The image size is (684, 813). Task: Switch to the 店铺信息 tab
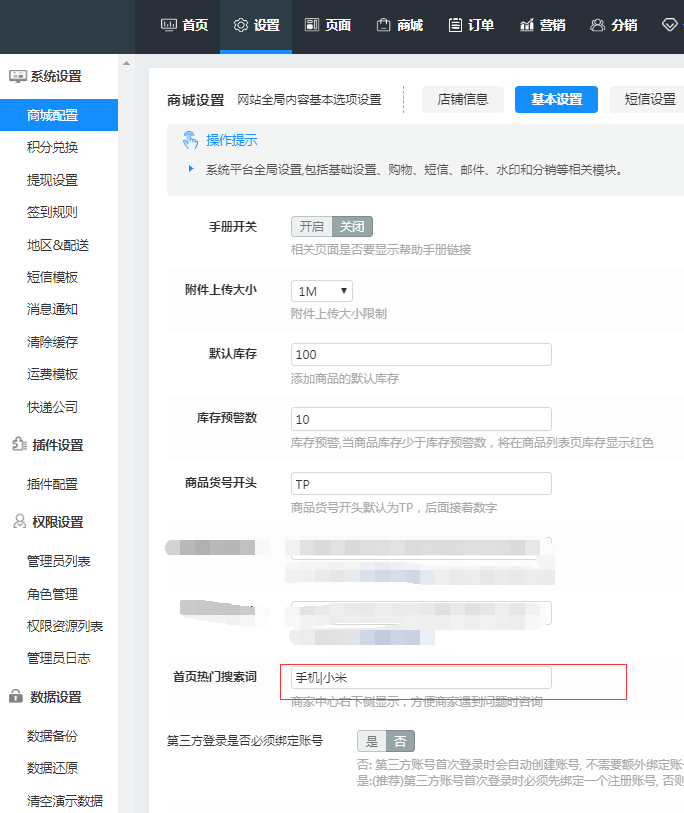pos(462,99)
